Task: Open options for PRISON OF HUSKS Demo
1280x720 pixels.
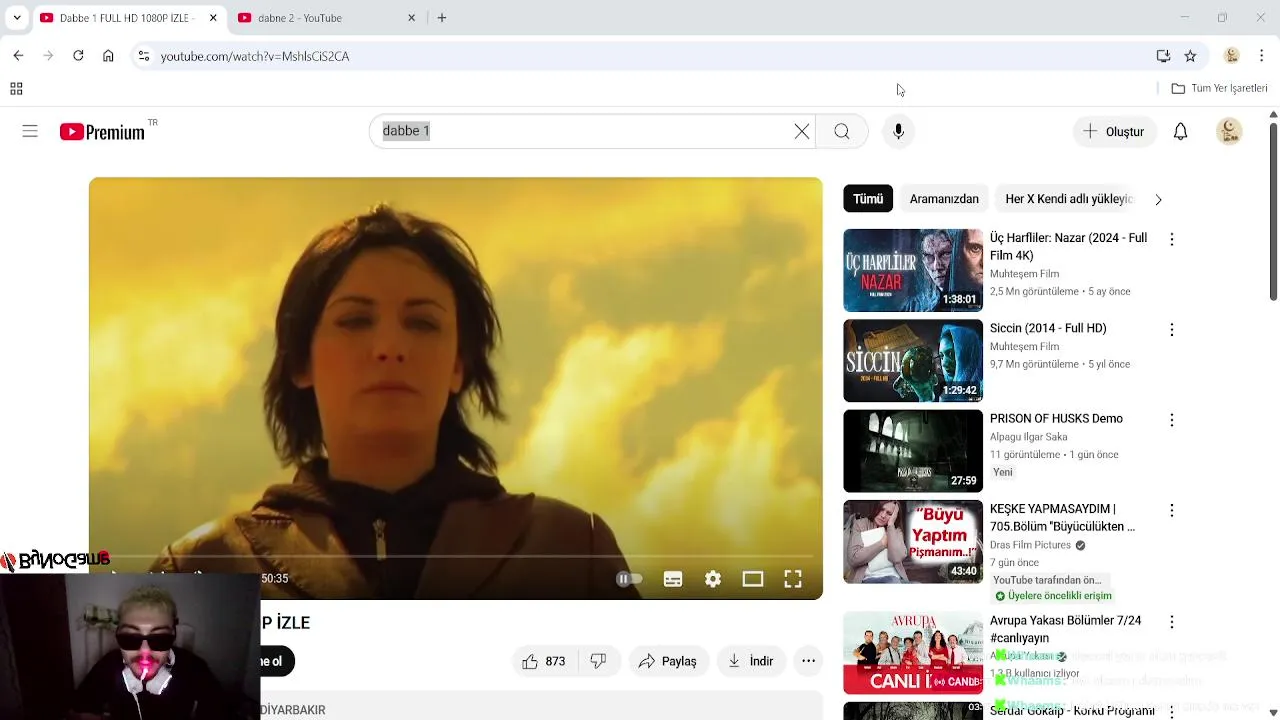Action: [x=1172, y=420]
